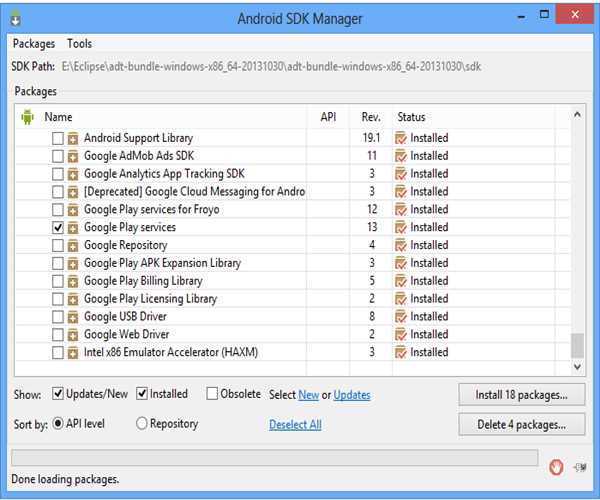Click the Done loading packages status text
The height and width of the screenshot is (500, 600).
point(65,479)
